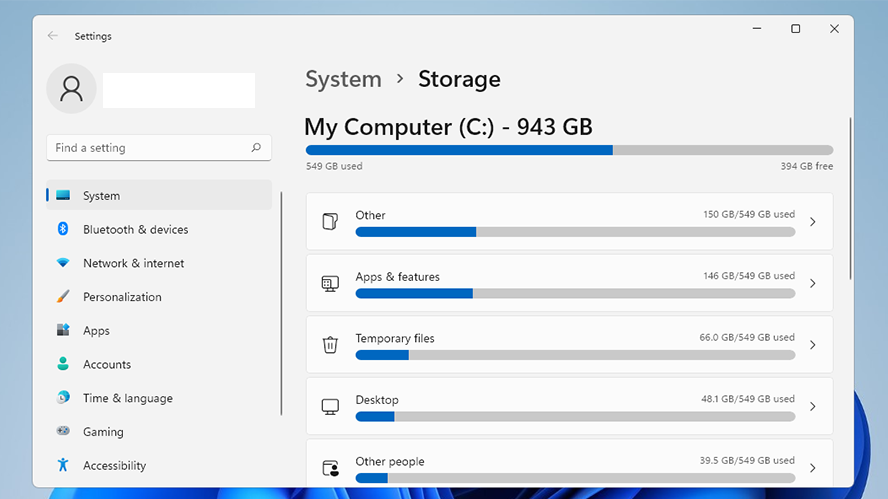The height and width of the screenshot is (499, 888).
Task: Click the Bluetooth & devices icon
Action: tap(63, 230)
